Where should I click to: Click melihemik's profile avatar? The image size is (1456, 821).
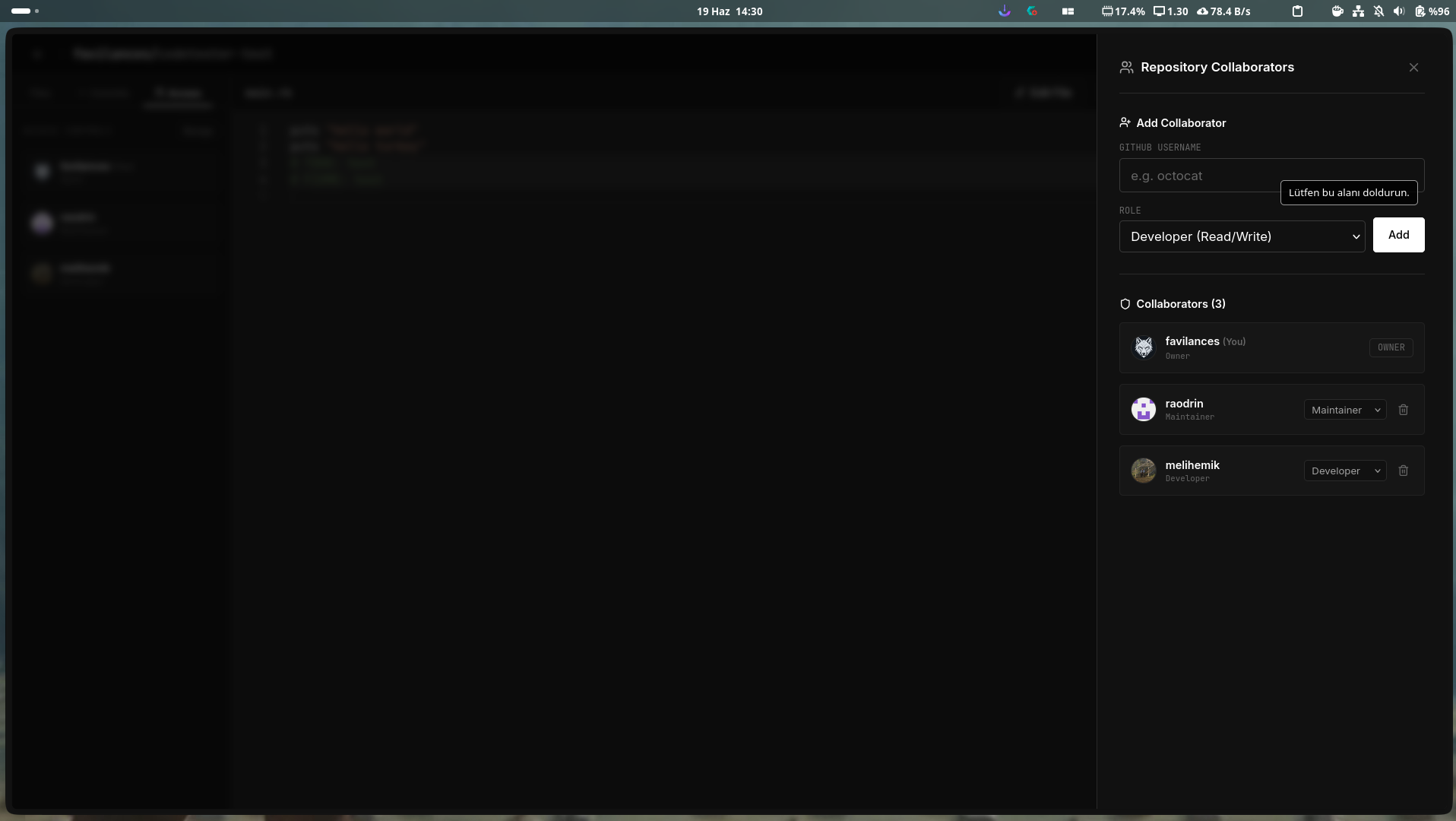1144,471
